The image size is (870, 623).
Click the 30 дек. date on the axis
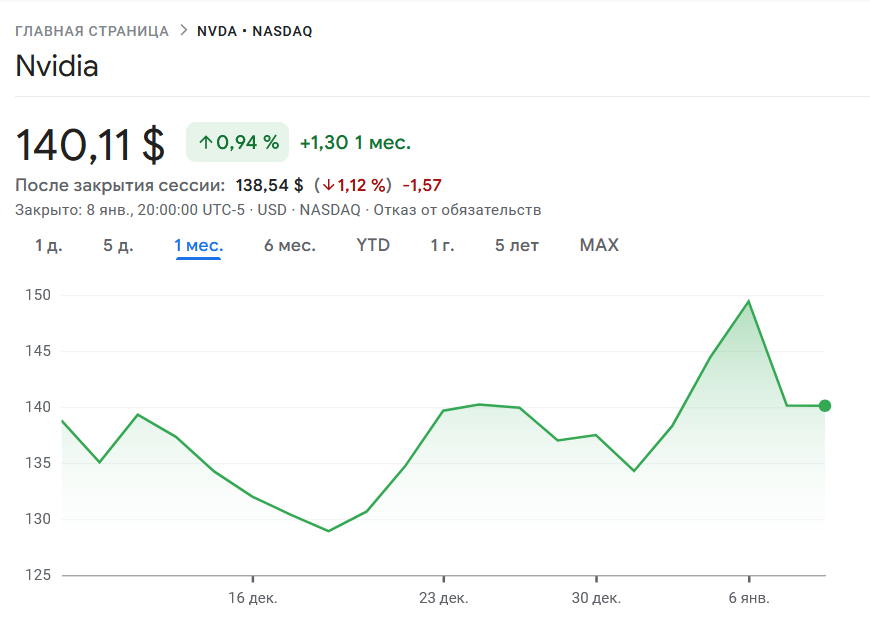pyautogui.click(x=596, y=598)
